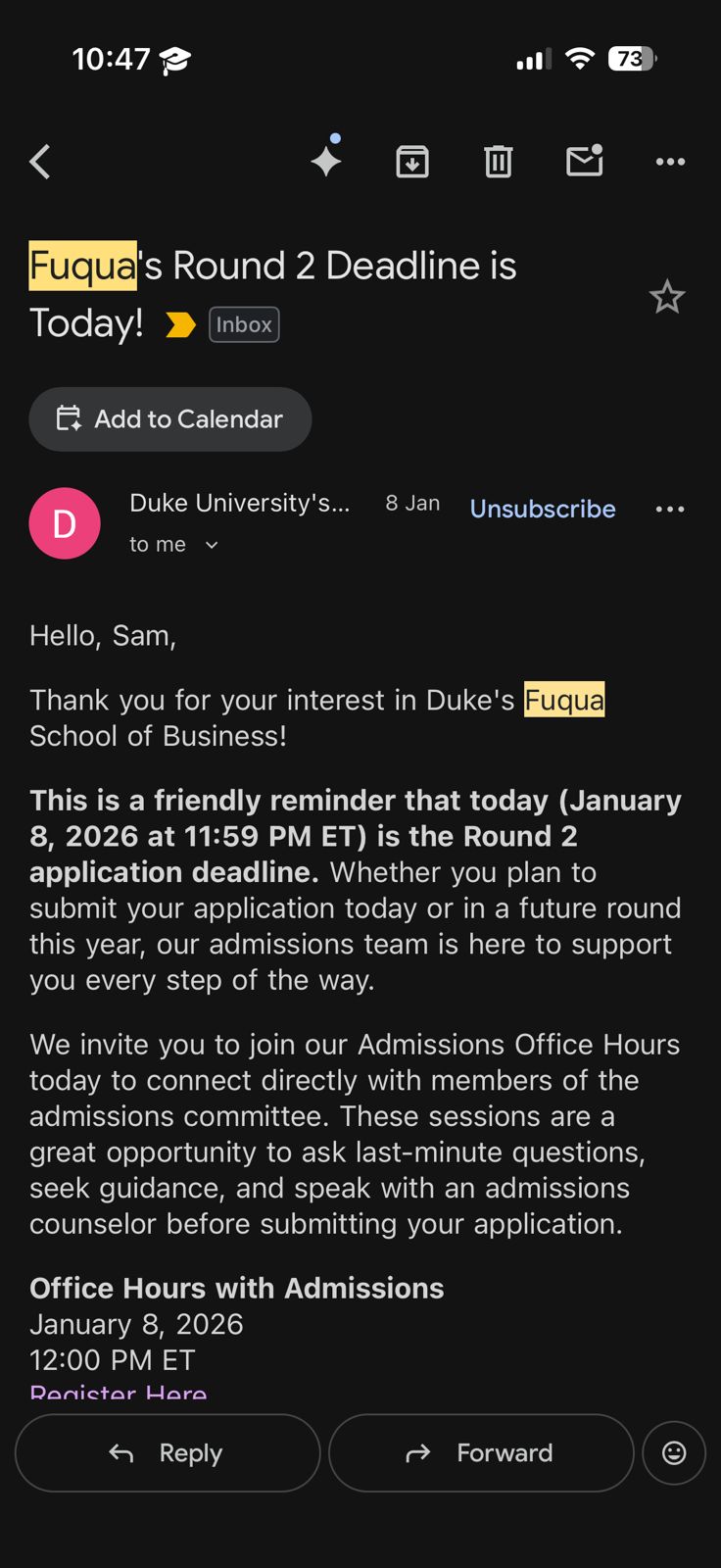This screenshot has width=721, height=1568.
Task: Unsubscribe from Duke University emails
Action: click(x=543, y=509)
